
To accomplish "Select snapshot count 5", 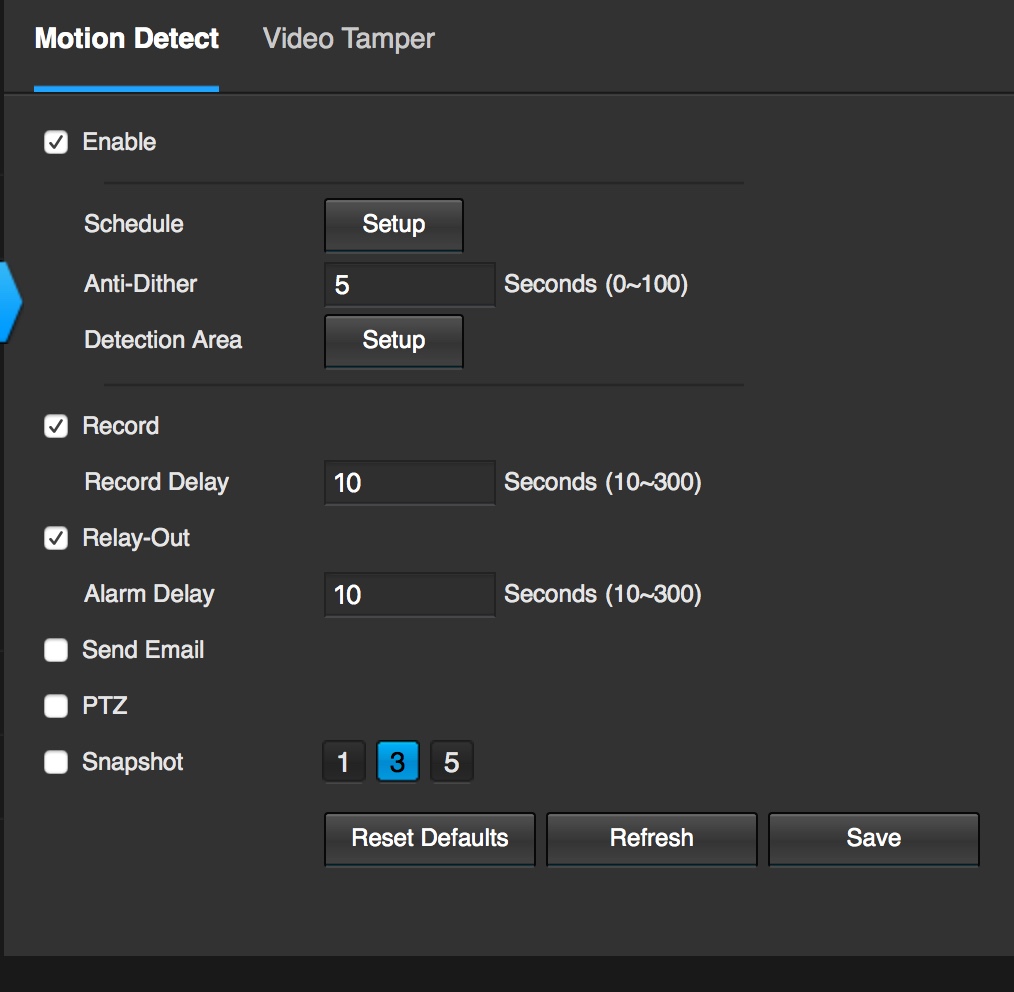I will [x=451, y=762].
